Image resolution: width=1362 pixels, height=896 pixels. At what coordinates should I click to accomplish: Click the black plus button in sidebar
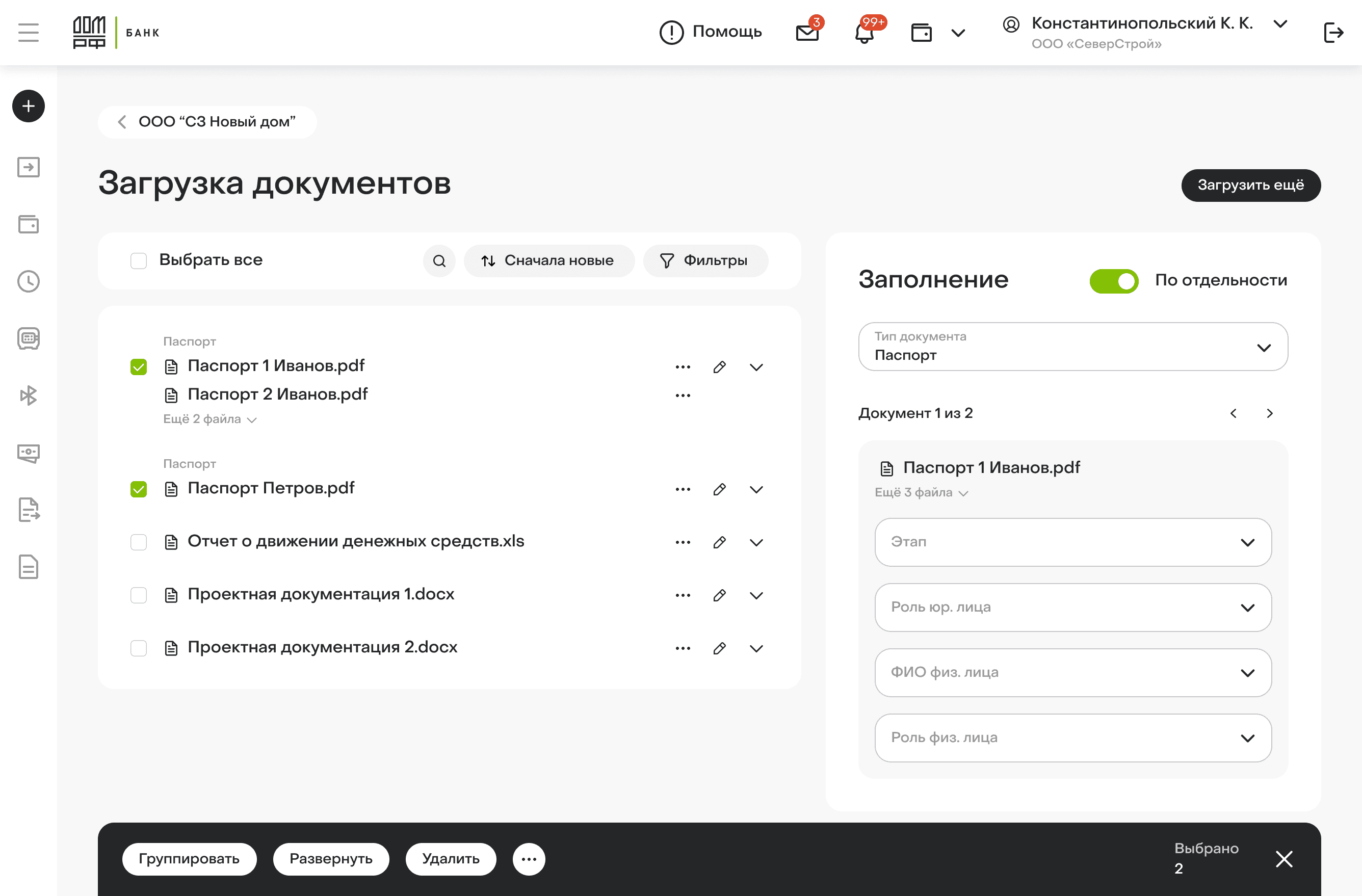(29, 106)
